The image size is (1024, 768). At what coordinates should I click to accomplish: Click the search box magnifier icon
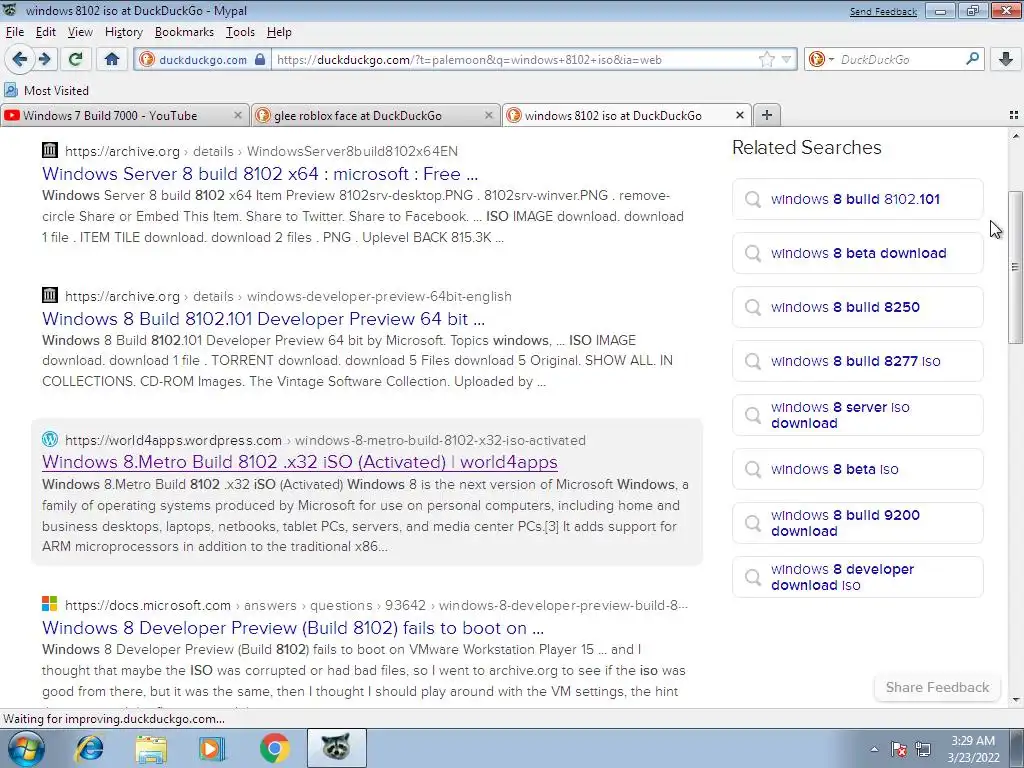(x=972, y=59)
